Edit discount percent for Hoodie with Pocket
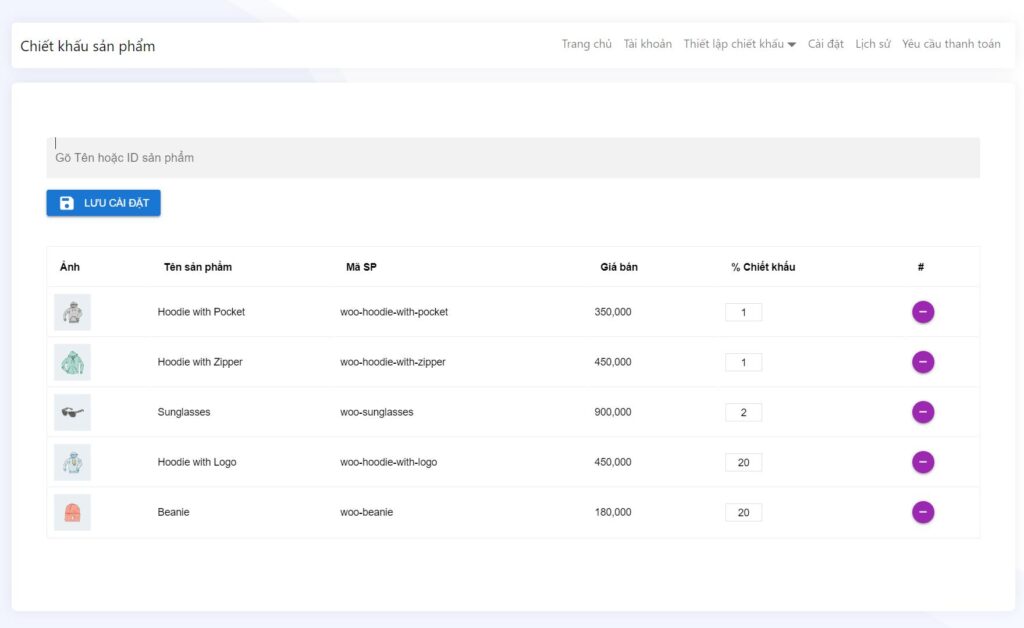The width and height of the screenshot is (1024, 628). pyautogui.click(x=743, y=312)
